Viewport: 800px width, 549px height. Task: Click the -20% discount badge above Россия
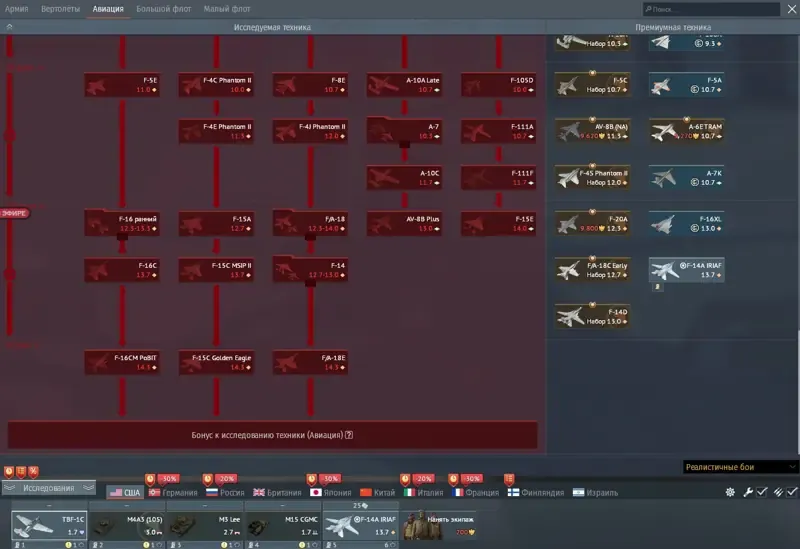pos(227,479)
